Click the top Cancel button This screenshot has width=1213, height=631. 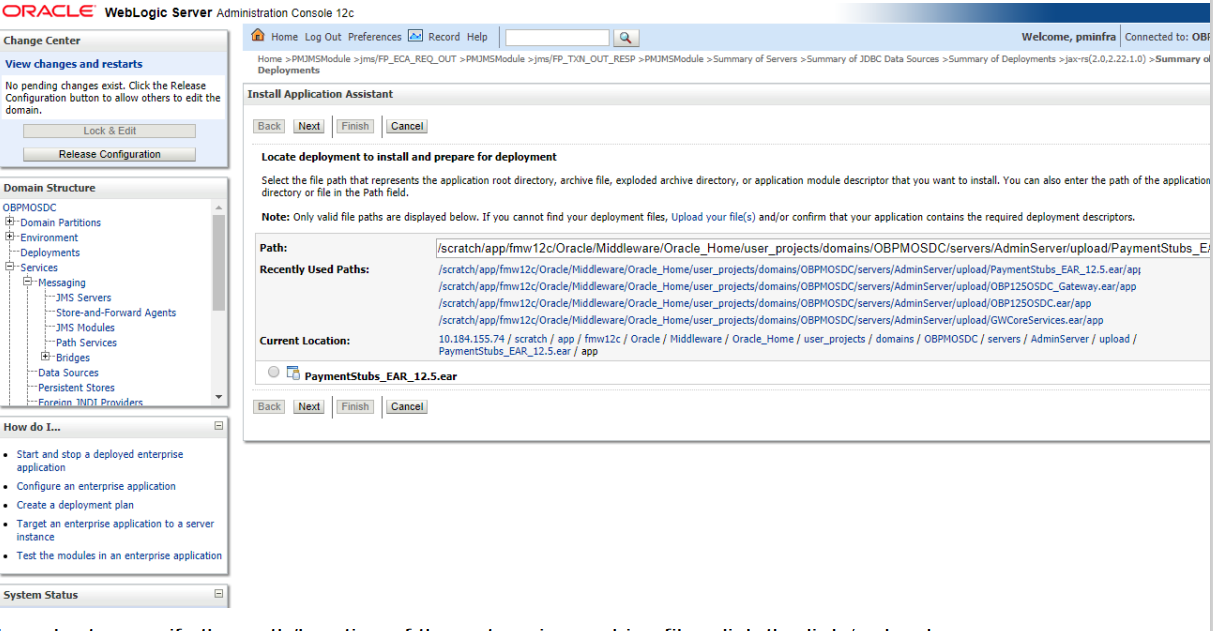pos(406,126)
